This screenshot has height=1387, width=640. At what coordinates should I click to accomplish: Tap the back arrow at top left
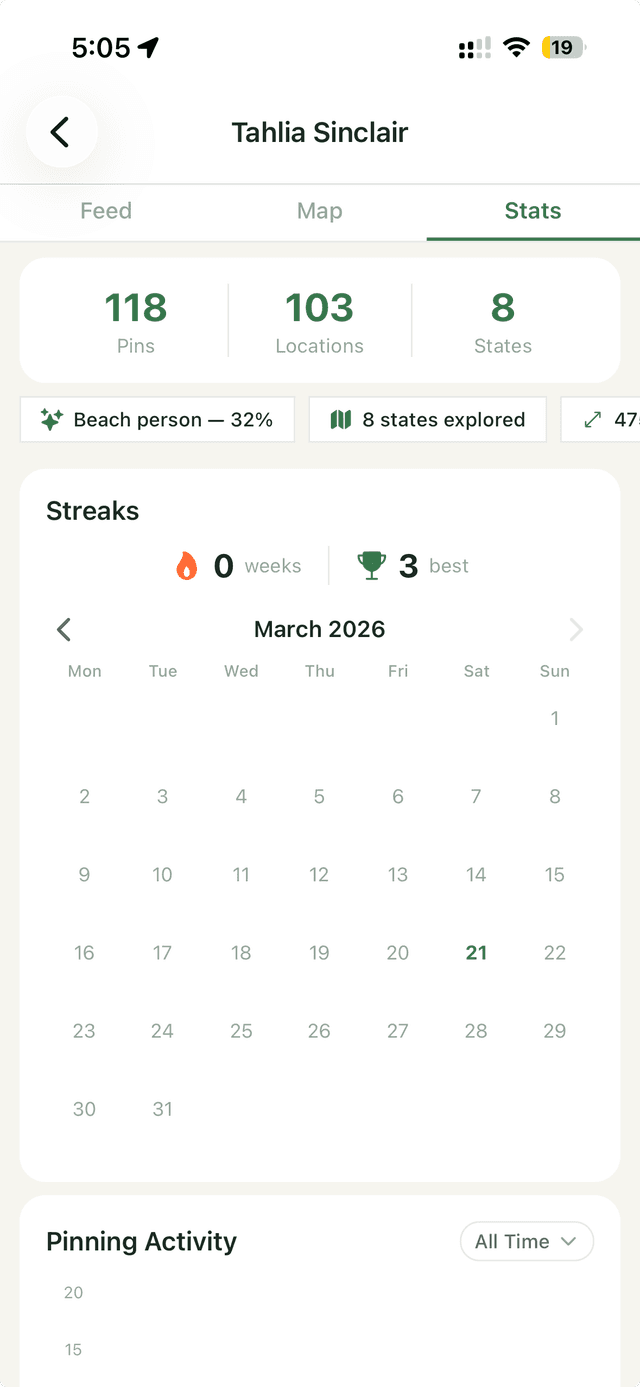(x=61, y=131)
